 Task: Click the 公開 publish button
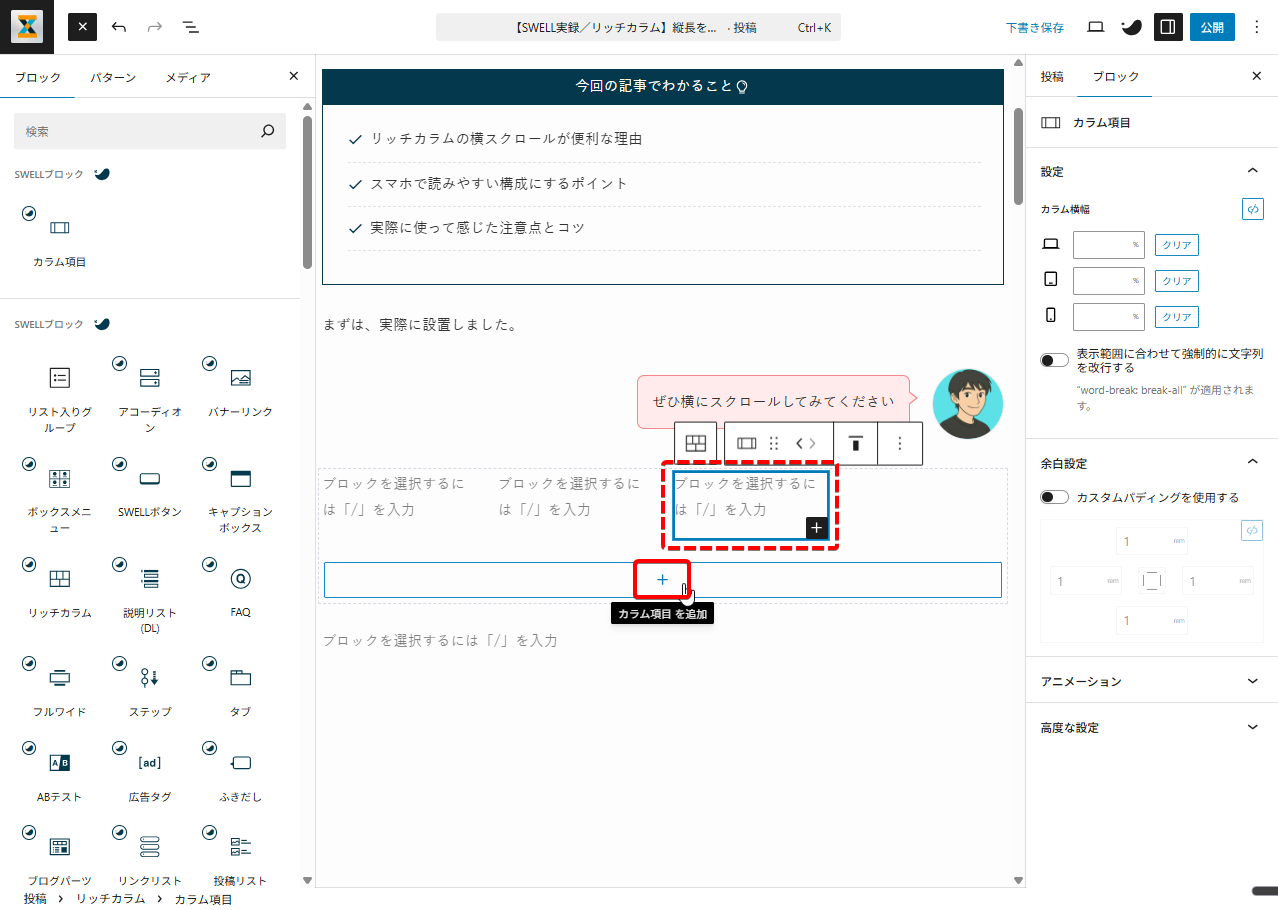coord(1211,27)
